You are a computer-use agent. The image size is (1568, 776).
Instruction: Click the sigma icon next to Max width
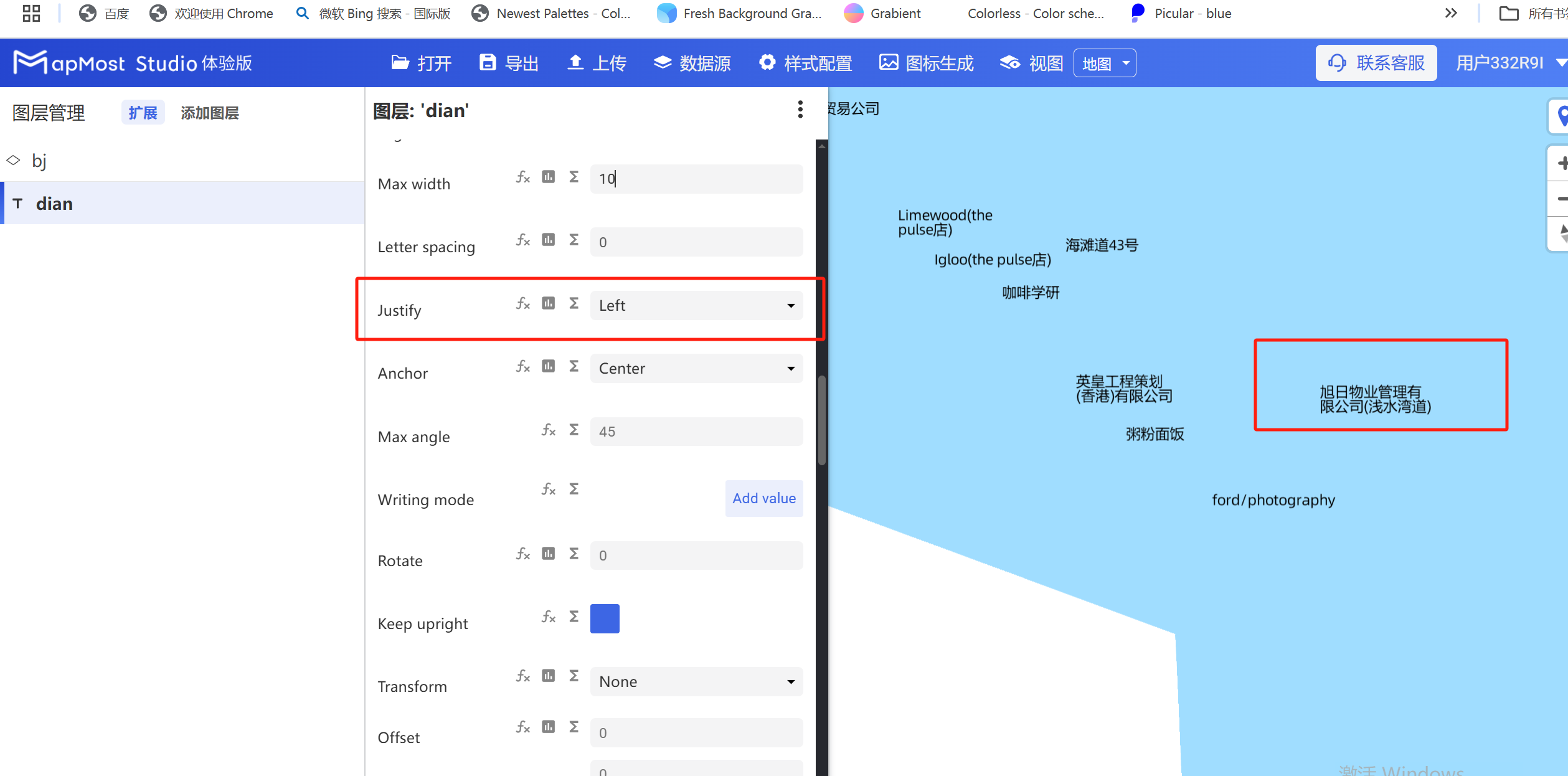pos(572,177)
